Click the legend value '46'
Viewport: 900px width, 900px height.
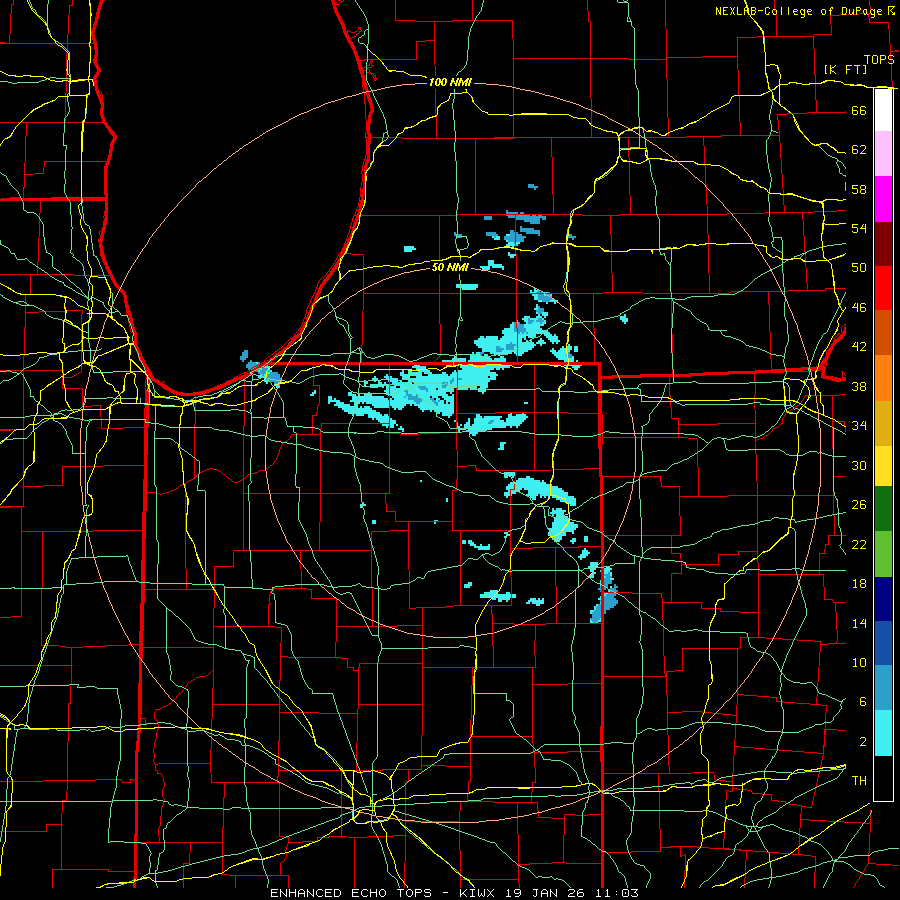pos(859,307)
